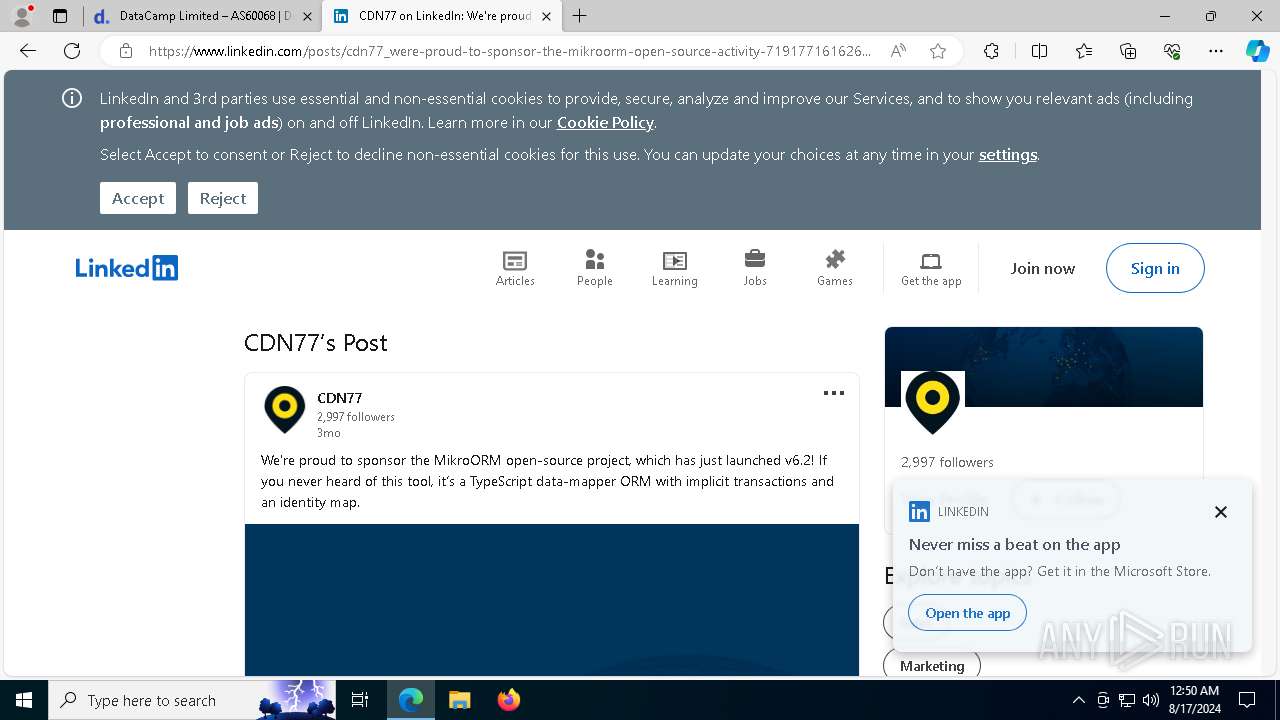Click the LinkedIn logo

[127, 268]
